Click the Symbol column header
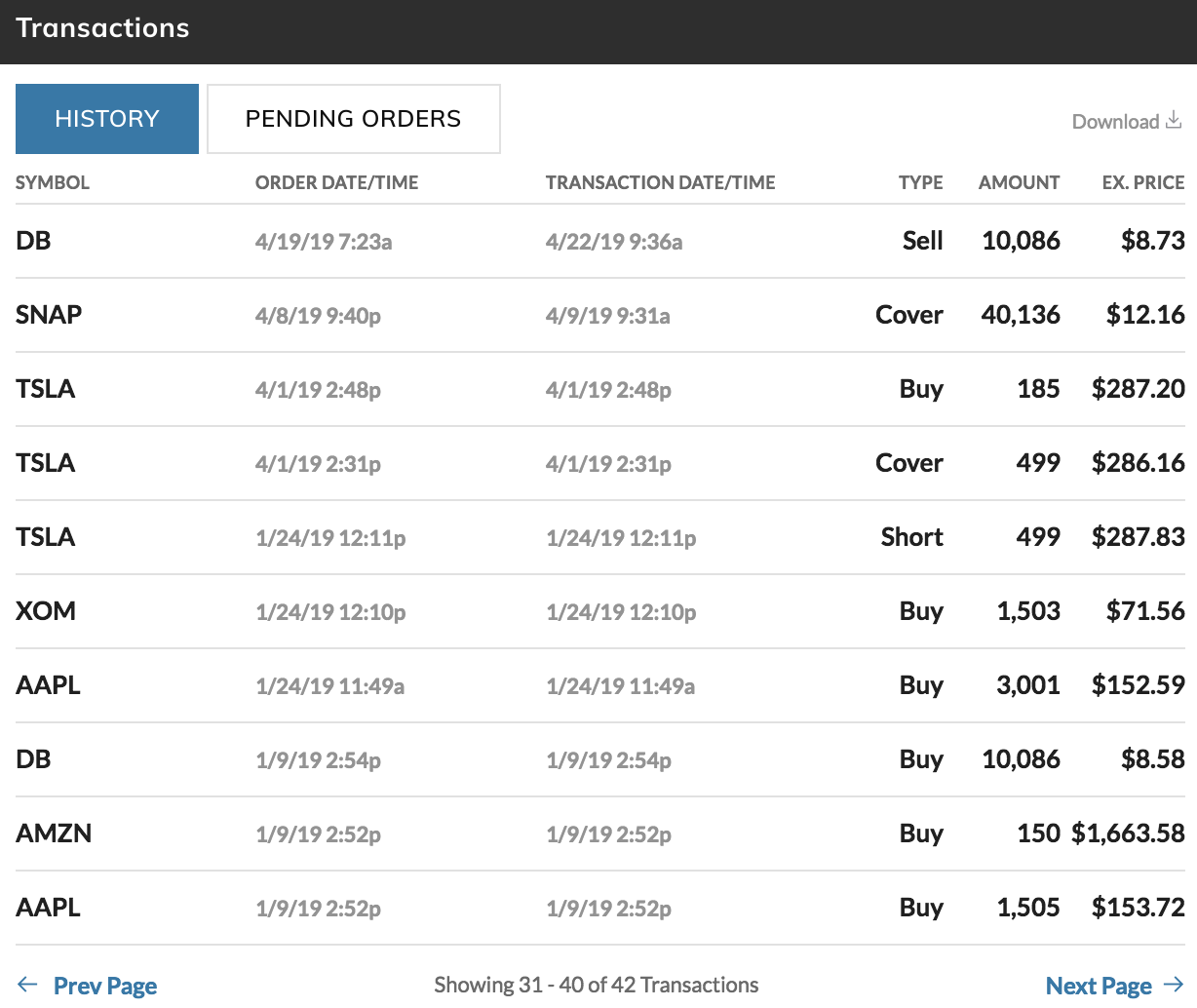The width and height of the screenshot is (1197, 1008). 53,182
